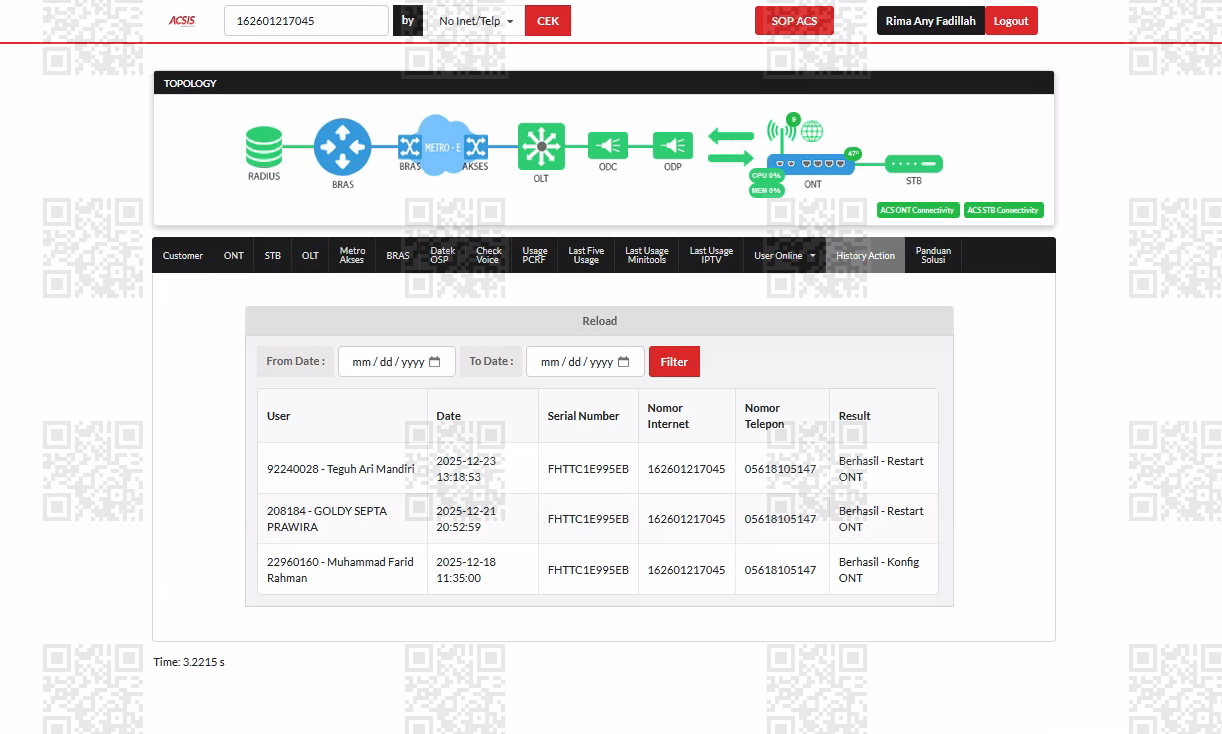
Task: Click the left BRAS switch icon beside Metro-E
Action: pyautogui.click(x=410, y=147)
